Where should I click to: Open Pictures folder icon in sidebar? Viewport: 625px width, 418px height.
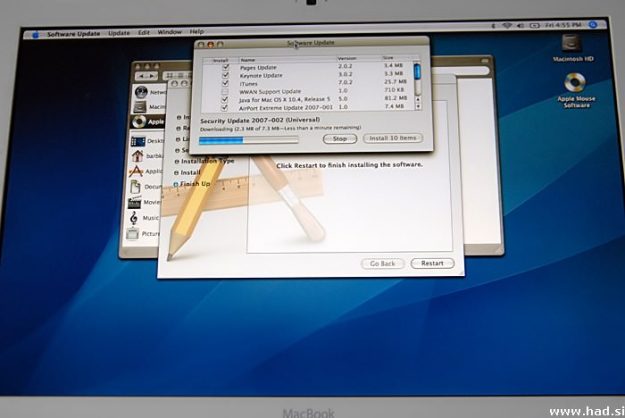135,233
